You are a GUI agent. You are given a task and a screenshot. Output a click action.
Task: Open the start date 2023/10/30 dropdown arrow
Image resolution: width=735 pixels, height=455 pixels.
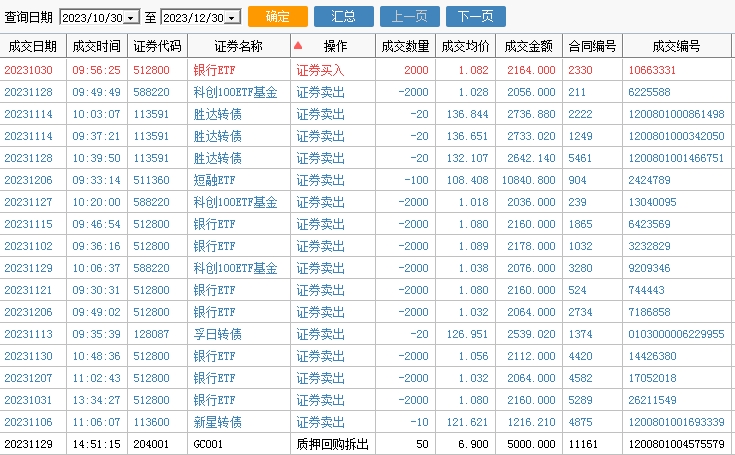(131, 18)
